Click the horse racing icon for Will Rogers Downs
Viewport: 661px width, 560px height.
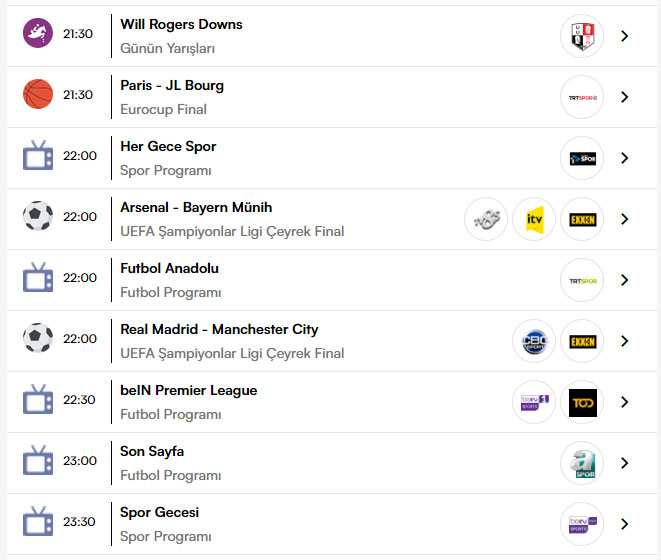pos(38,33)
